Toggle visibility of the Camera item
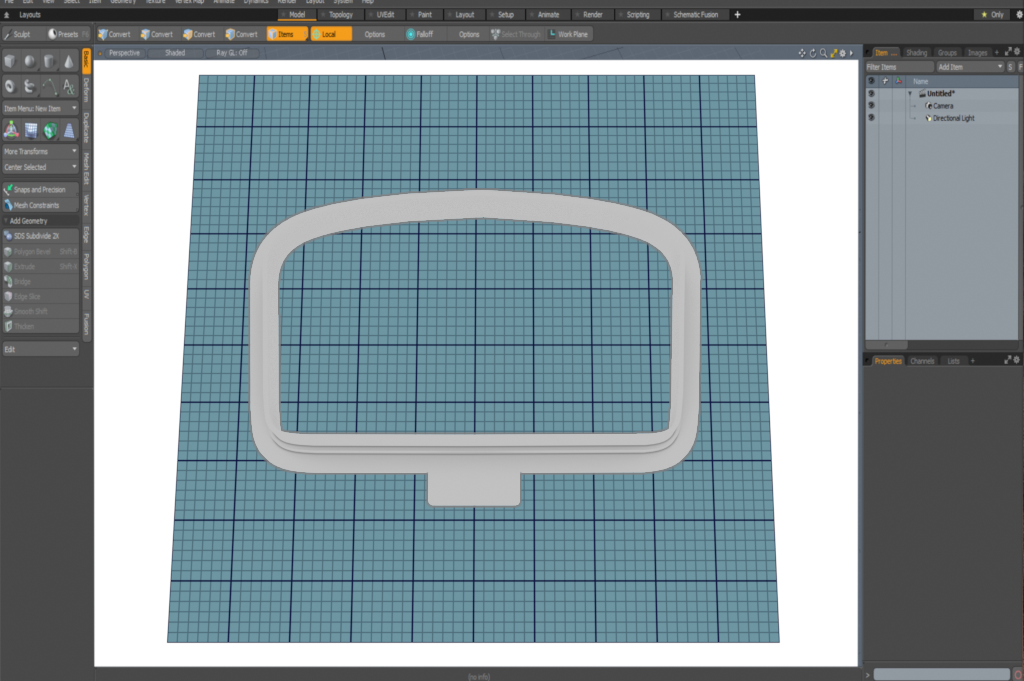The image size is (1024, 681). pyautogui.click(x=871, y=105)
